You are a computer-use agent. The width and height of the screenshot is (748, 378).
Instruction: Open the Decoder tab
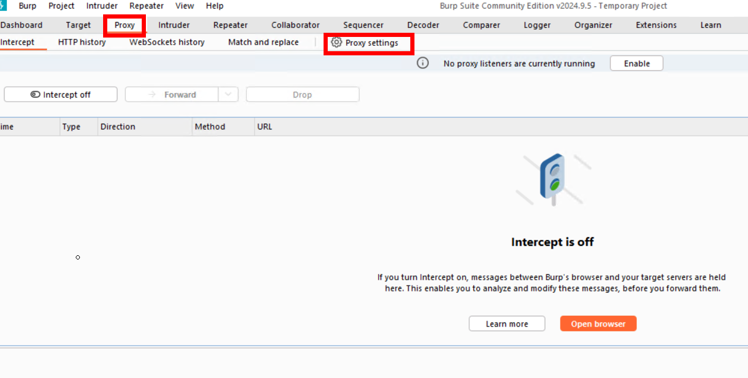coord(423,25)
